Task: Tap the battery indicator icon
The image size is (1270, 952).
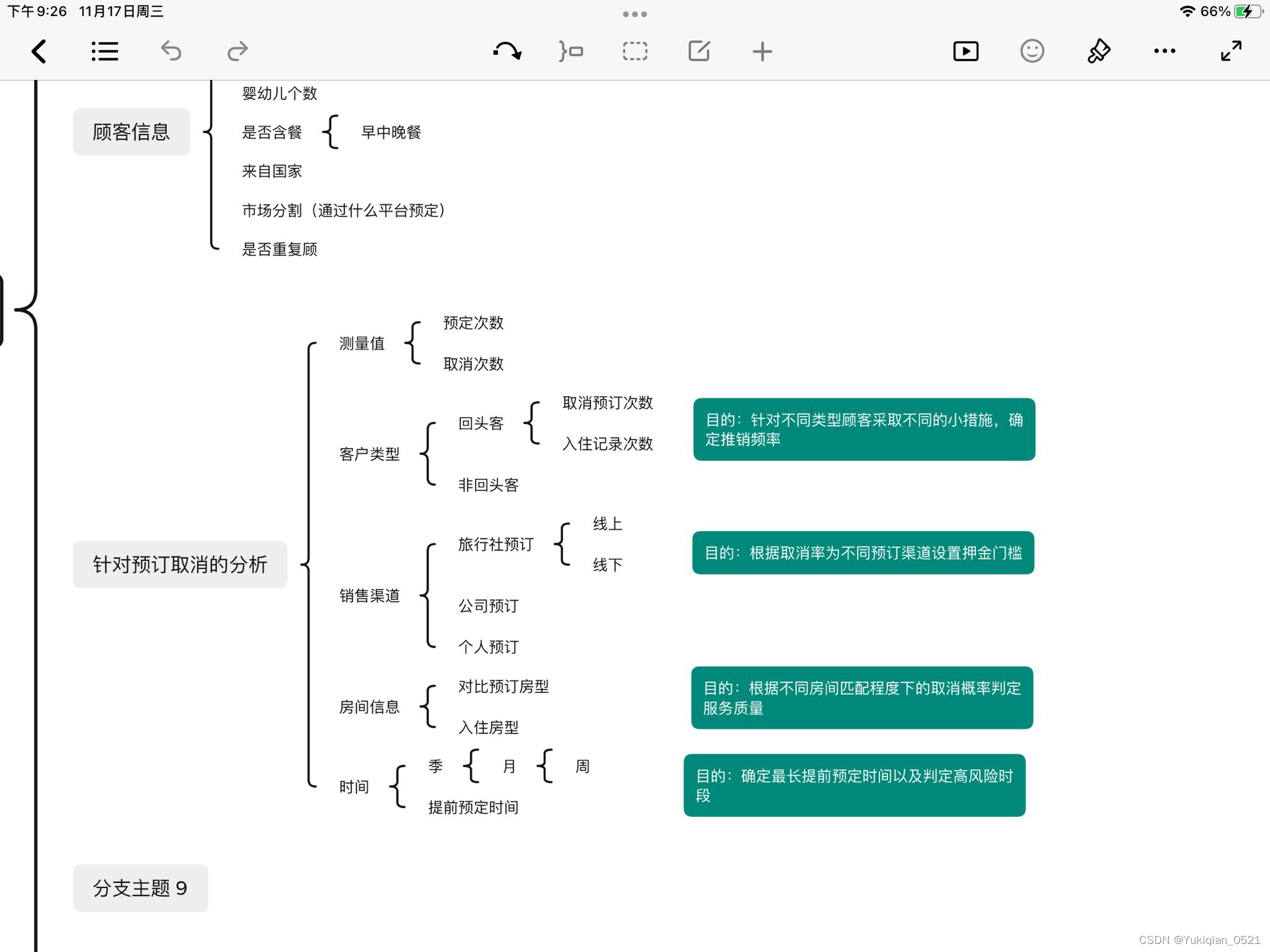Action: pyautogui.click(x=1248, y=11)
